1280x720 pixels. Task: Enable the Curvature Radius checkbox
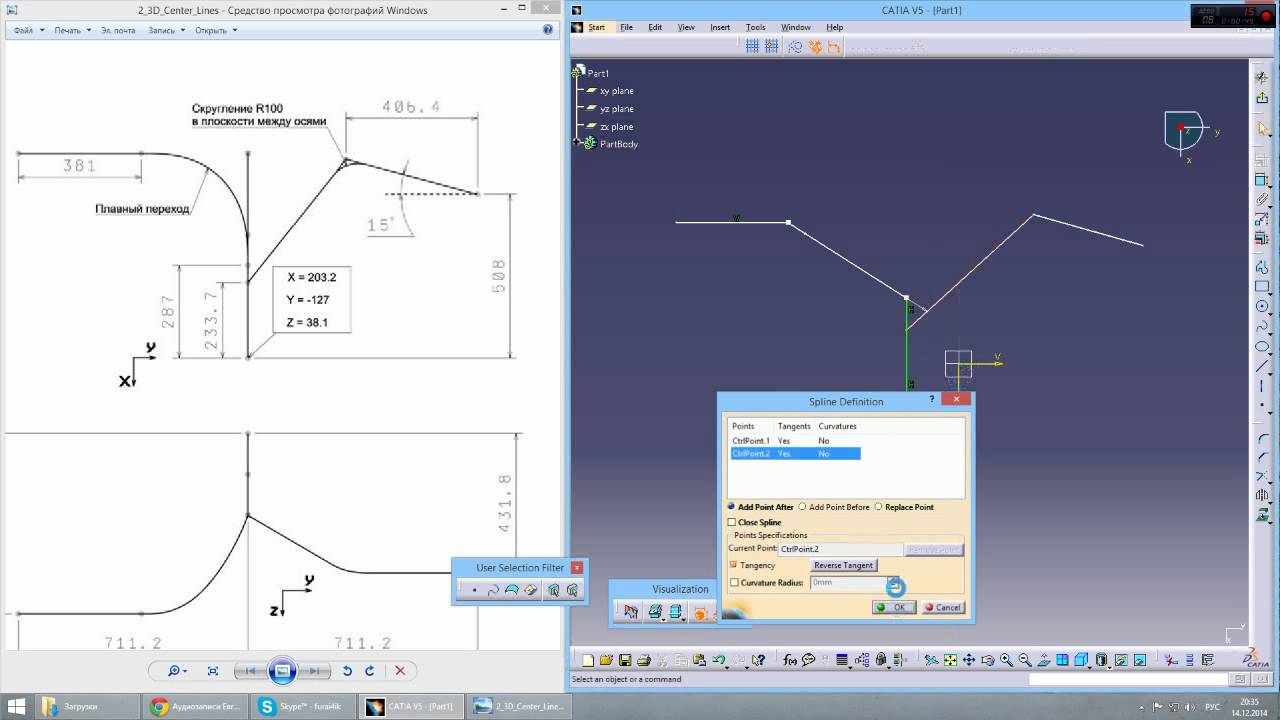pyautogui.click(x=735, y=582)
